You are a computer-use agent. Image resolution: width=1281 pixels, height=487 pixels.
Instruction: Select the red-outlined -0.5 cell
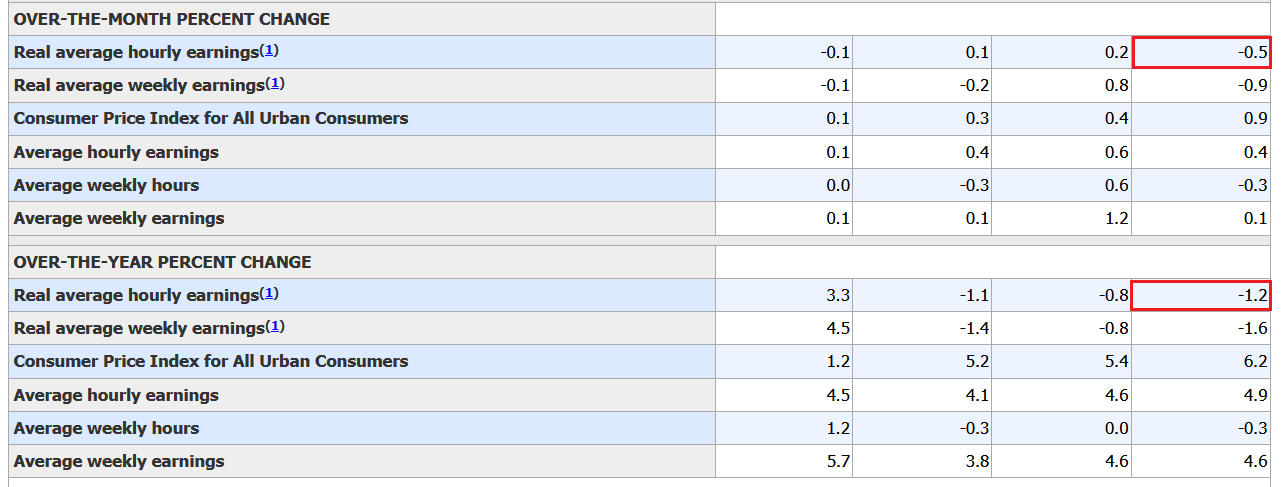[x=1201, y=52]
